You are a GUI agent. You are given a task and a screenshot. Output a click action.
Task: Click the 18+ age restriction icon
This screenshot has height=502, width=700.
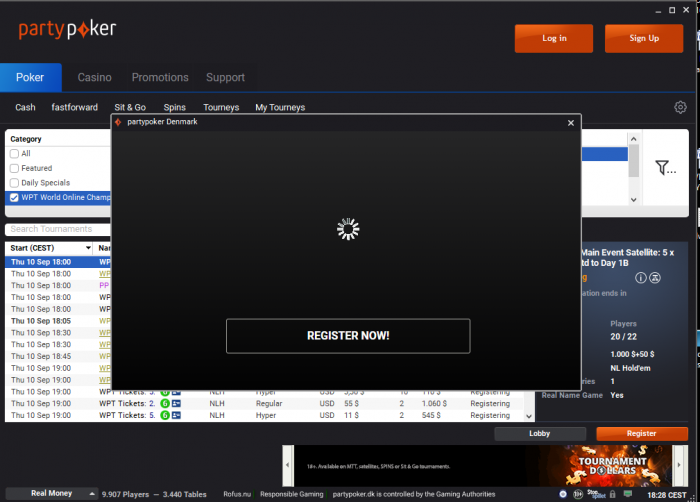pos(578,494)
